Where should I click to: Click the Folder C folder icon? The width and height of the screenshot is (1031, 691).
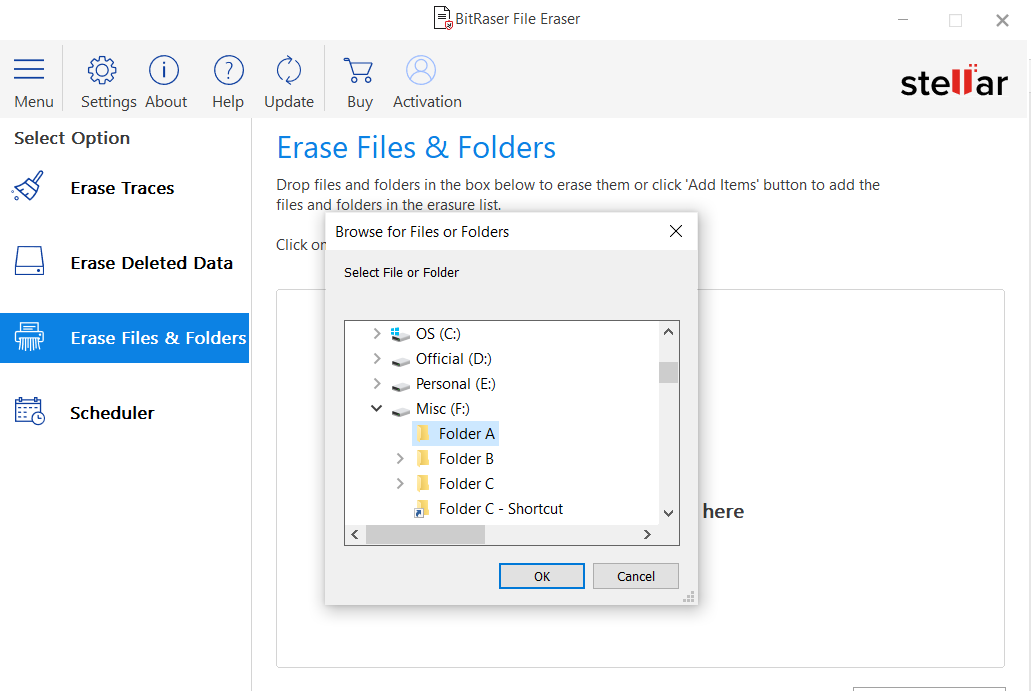tap(423, 483)
